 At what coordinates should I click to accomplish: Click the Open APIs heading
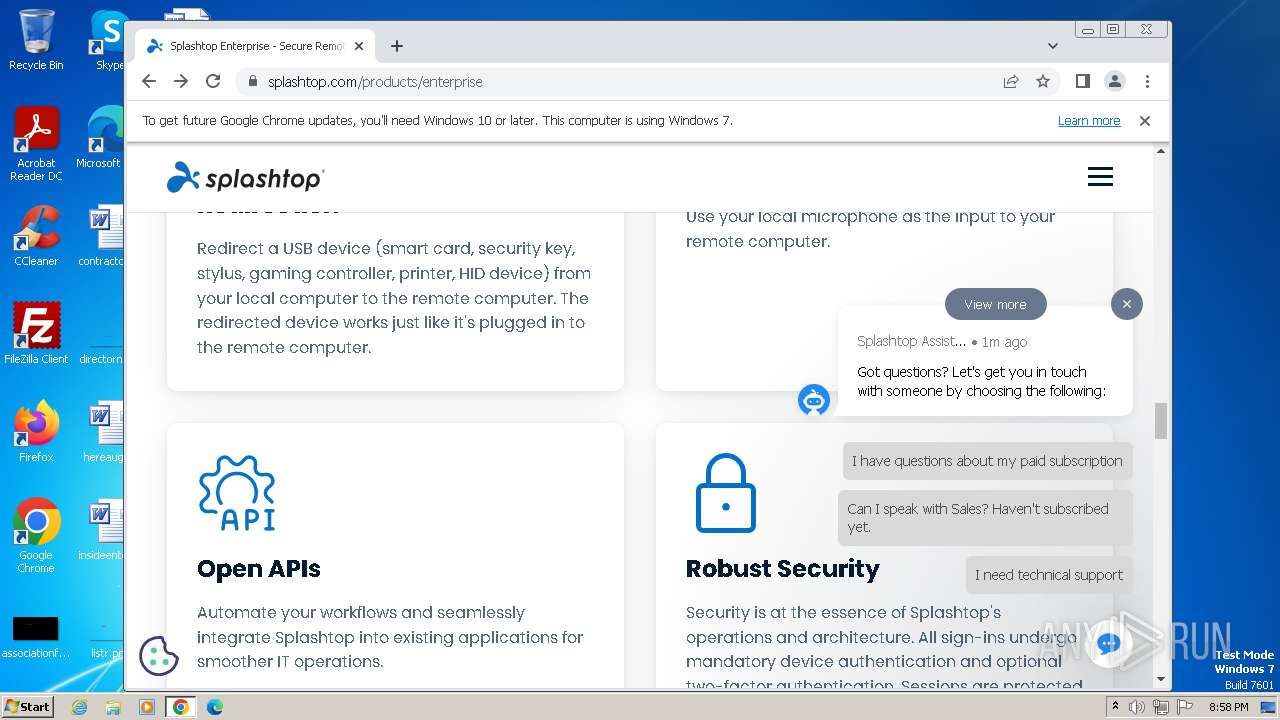coord(259,569)
